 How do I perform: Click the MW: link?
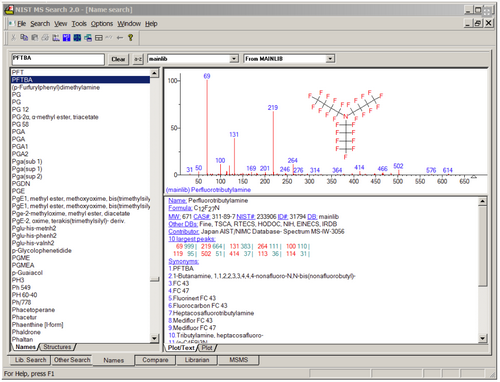point(174,217)
